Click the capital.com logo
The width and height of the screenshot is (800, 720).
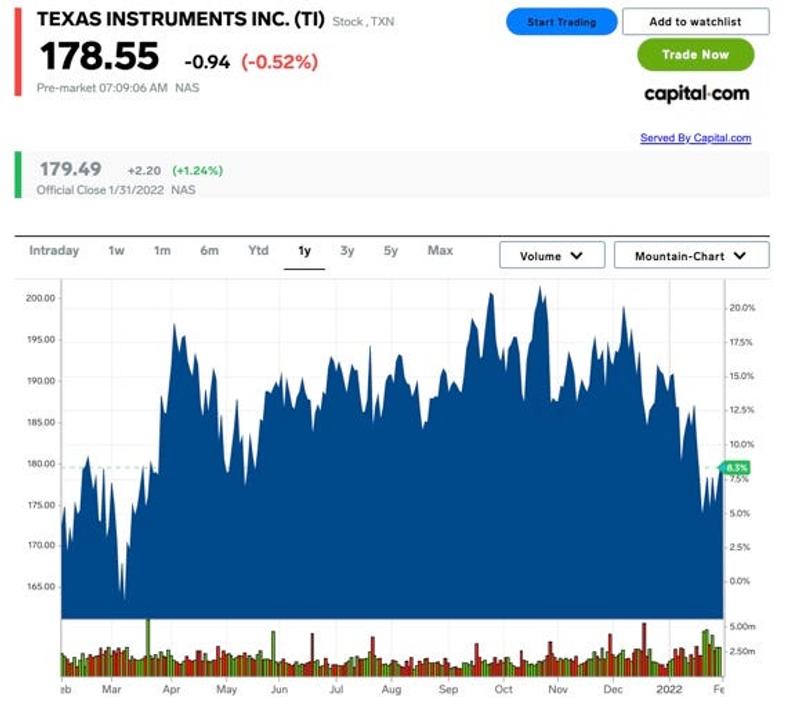(696, 94)
